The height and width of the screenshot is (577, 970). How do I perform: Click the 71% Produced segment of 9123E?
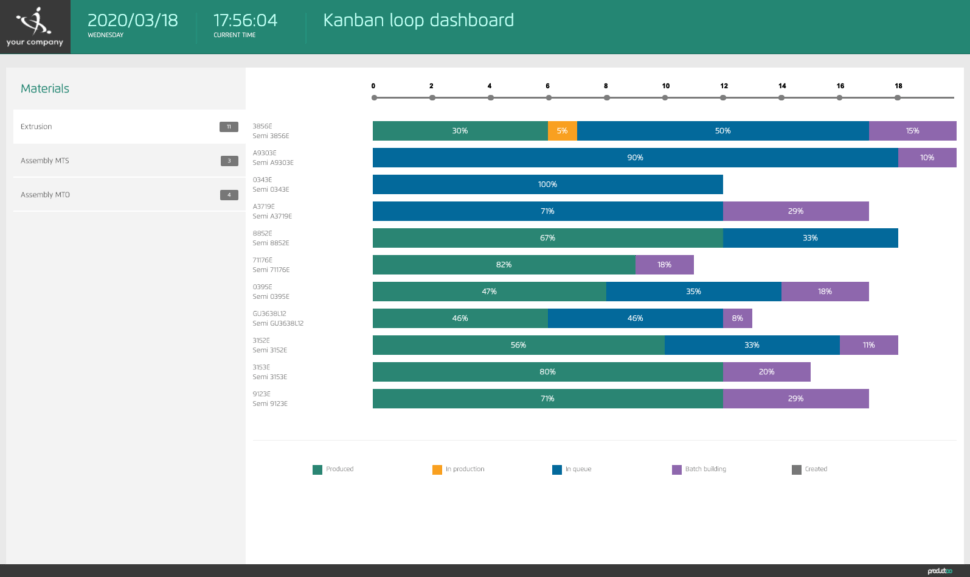(x=547, y=399)
